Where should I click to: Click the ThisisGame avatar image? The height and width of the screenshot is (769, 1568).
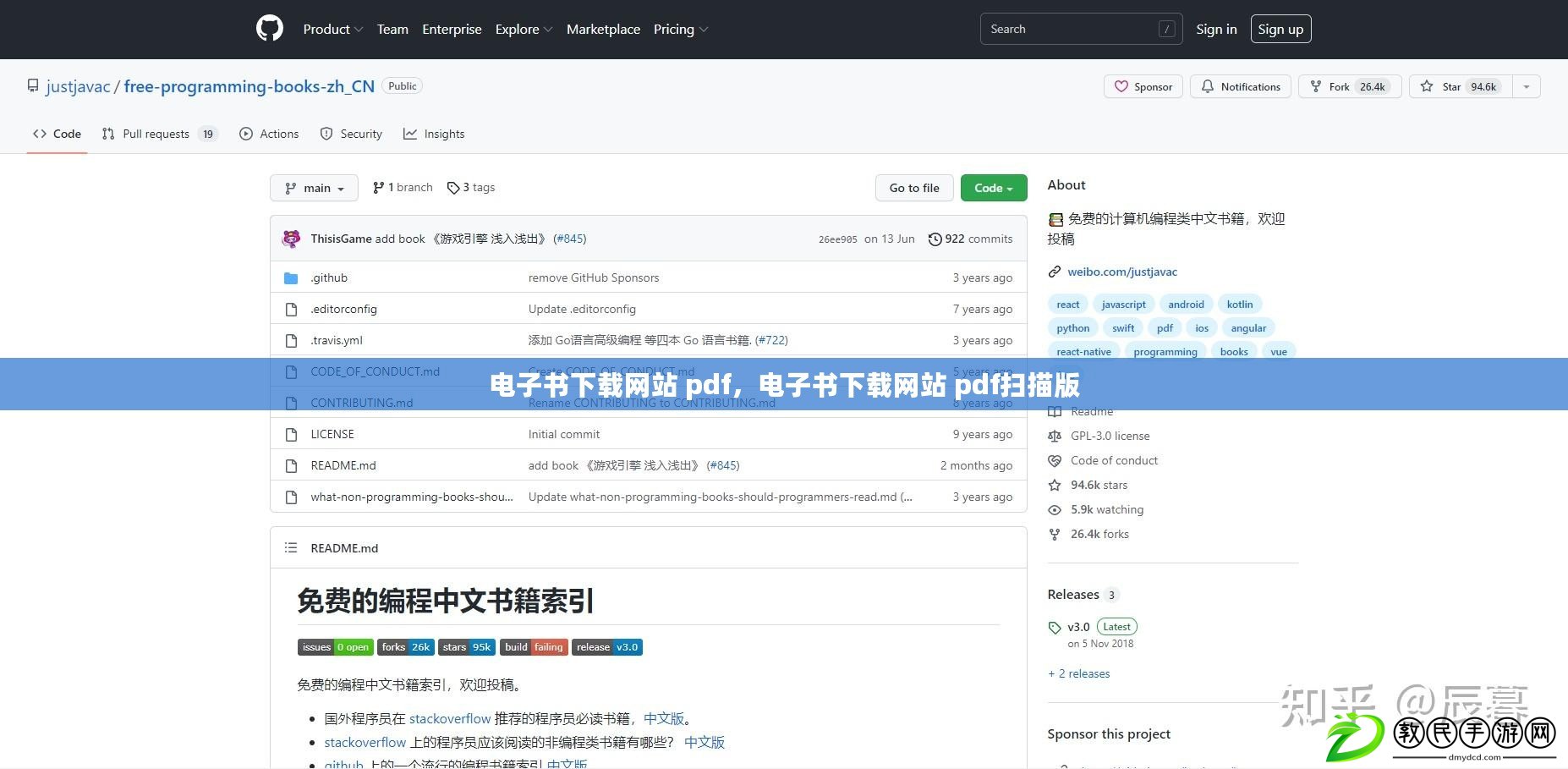point(291,239)
